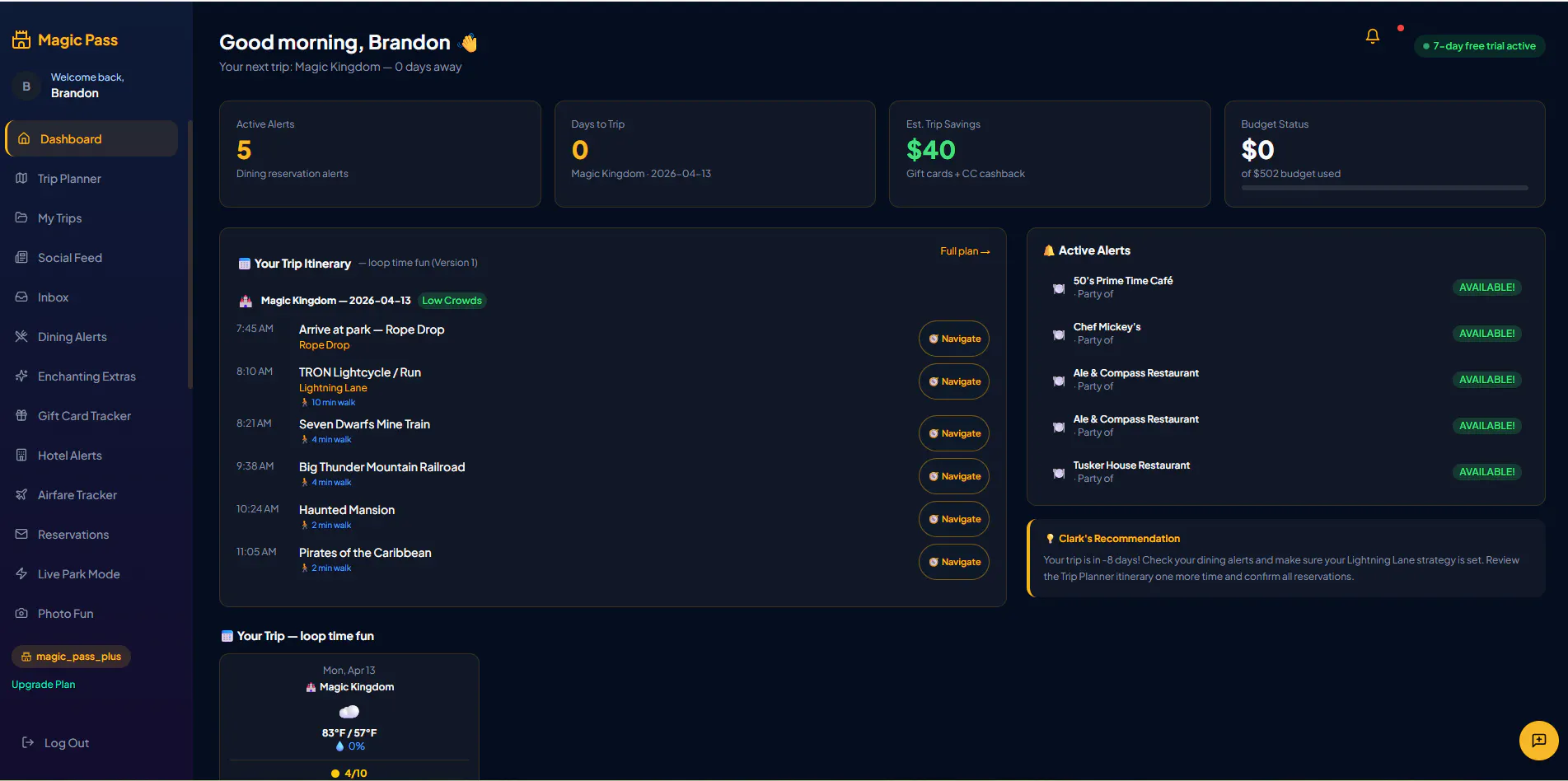Click the Log Out arrow icon

28,743
